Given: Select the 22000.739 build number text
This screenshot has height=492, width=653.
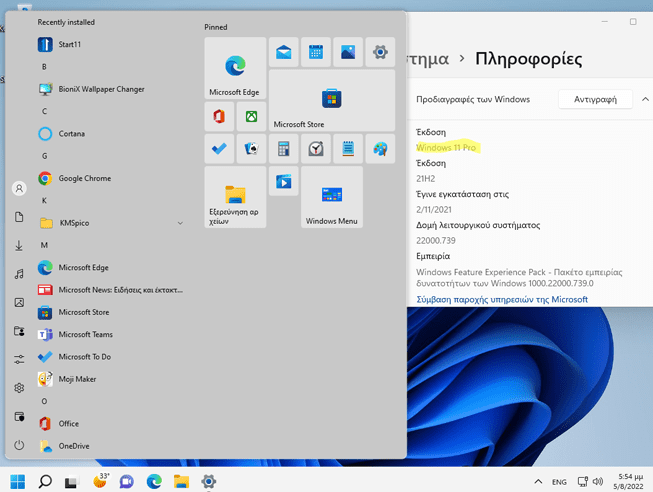Looking at the screenshot, I should coord(436,240).
